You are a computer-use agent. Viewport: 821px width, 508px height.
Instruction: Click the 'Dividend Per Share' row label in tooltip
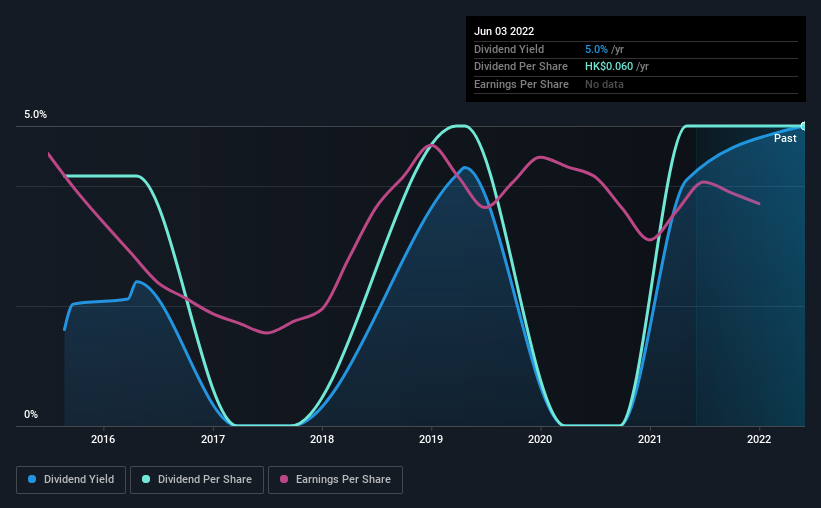[x=520, y=67]
